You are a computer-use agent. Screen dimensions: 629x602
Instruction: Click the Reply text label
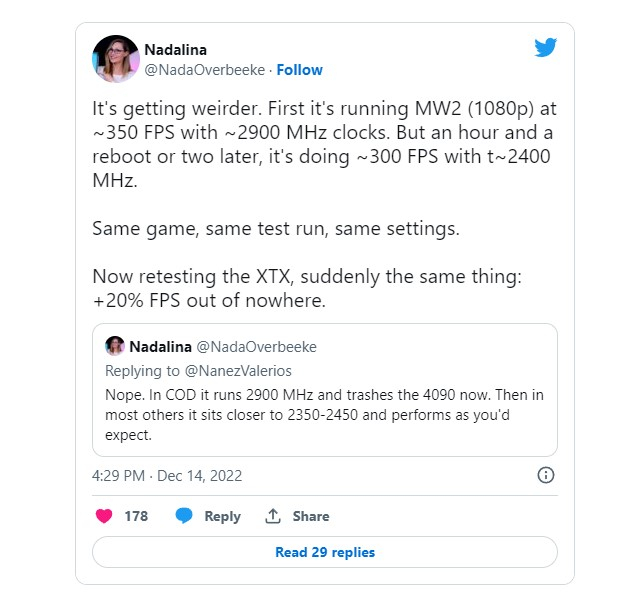pyautogui.click(x=222, y=516)
